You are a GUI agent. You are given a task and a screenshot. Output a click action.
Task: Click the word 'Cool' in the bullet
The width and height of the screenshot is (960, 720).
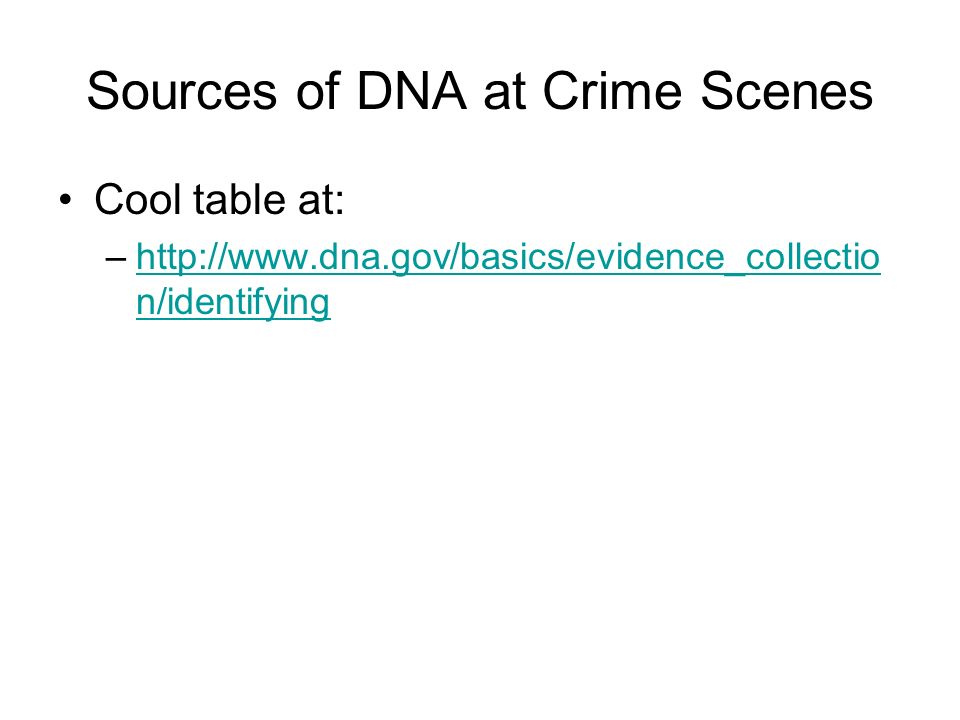pyautogui.click(x=138, y=200)
